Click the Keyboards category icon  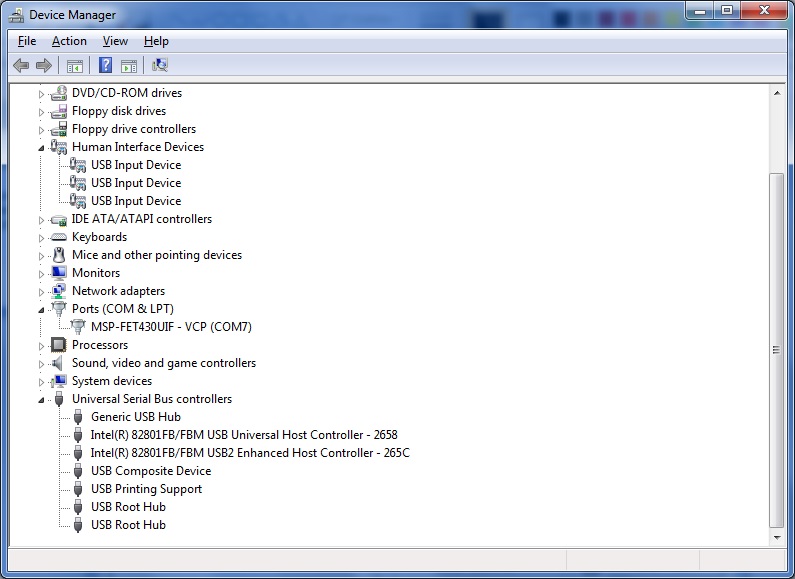coord(59,237)
